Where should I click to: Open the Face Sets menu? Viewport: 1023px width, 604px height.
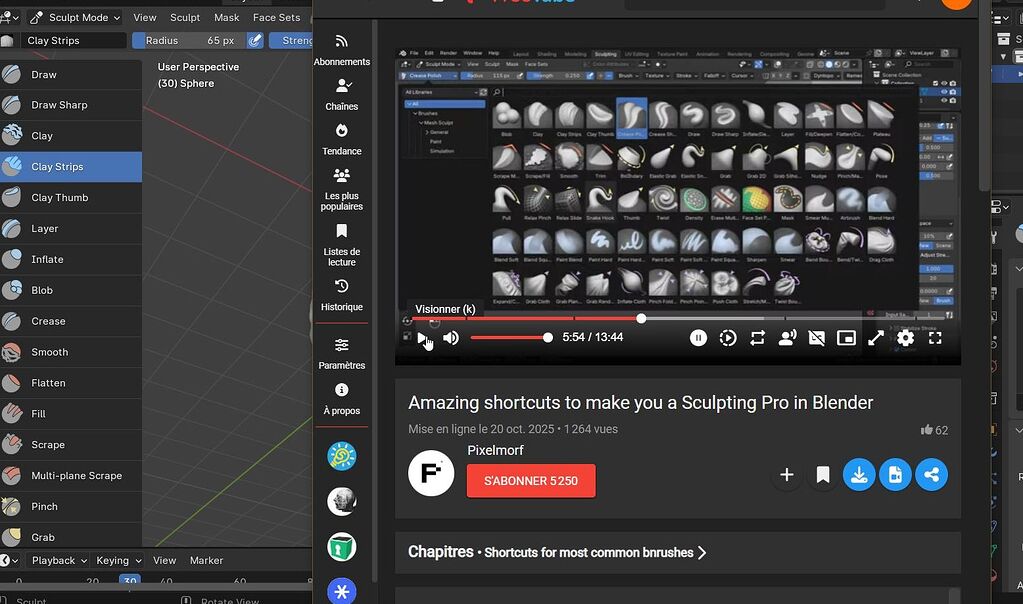click(x=277, y=18)
